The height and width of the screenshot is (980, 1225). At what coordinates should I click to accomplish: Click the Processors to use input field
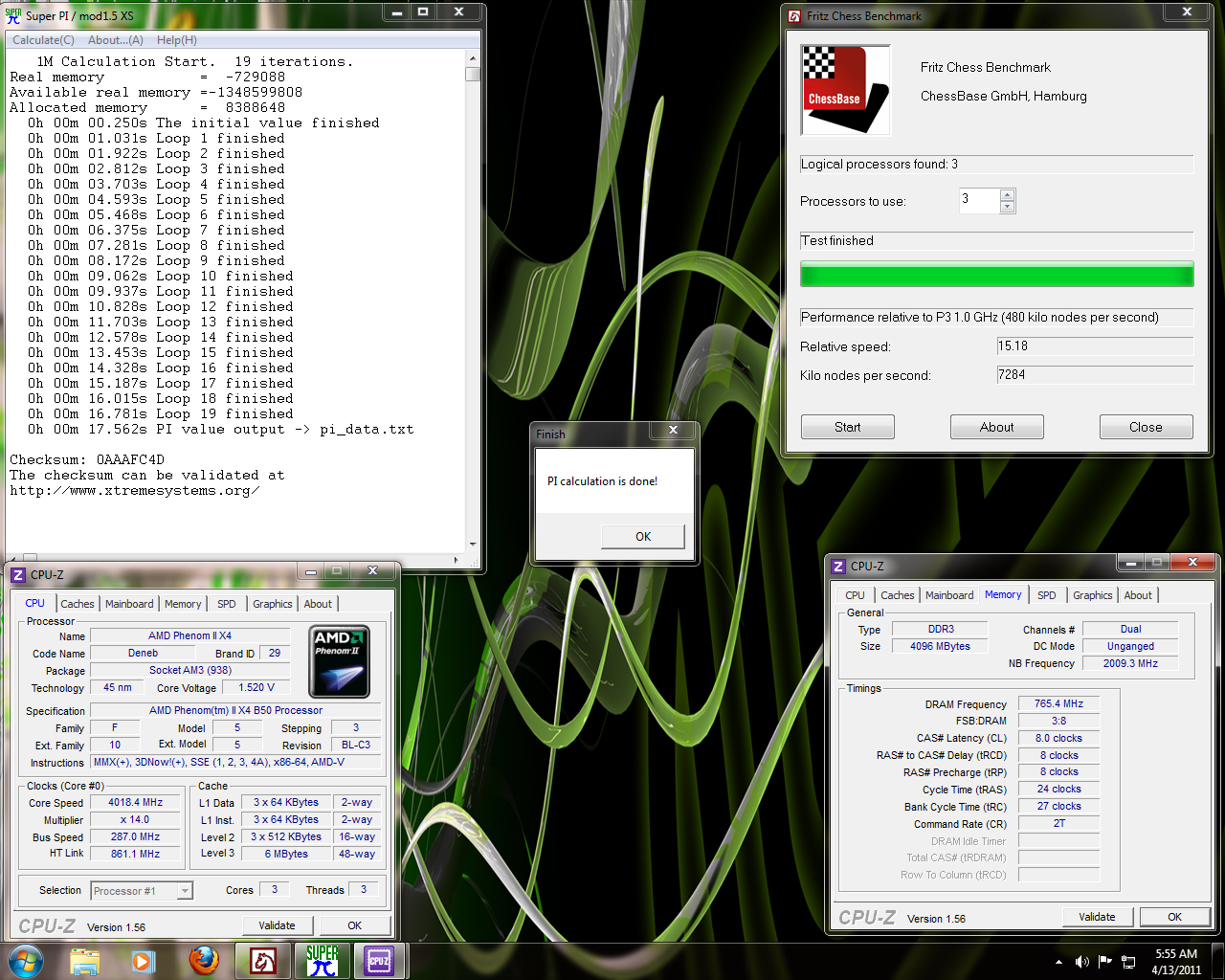coord(979,201)
